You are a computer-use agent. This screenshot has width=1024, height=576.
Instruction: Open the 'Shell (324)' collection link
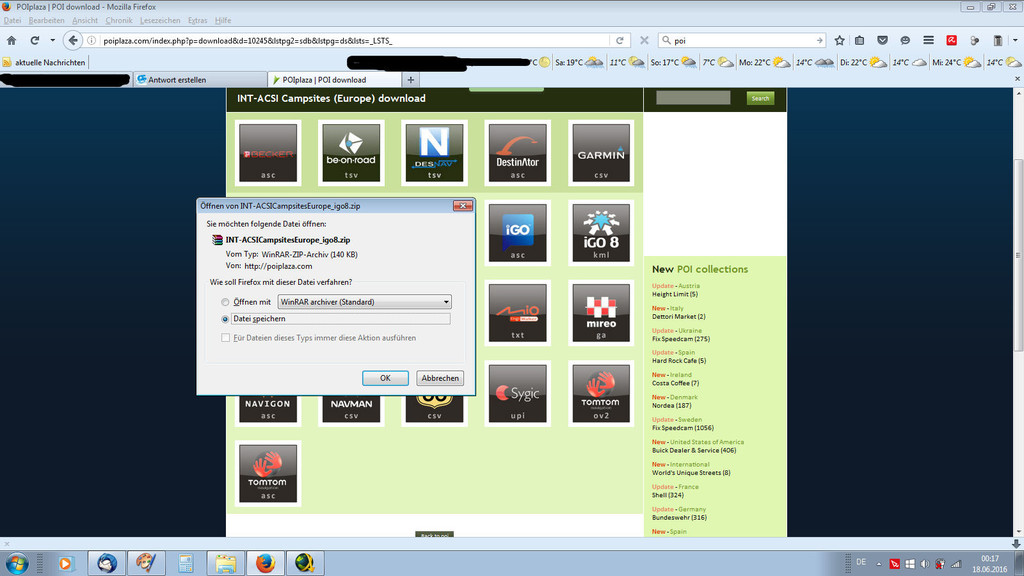point(667,495)
